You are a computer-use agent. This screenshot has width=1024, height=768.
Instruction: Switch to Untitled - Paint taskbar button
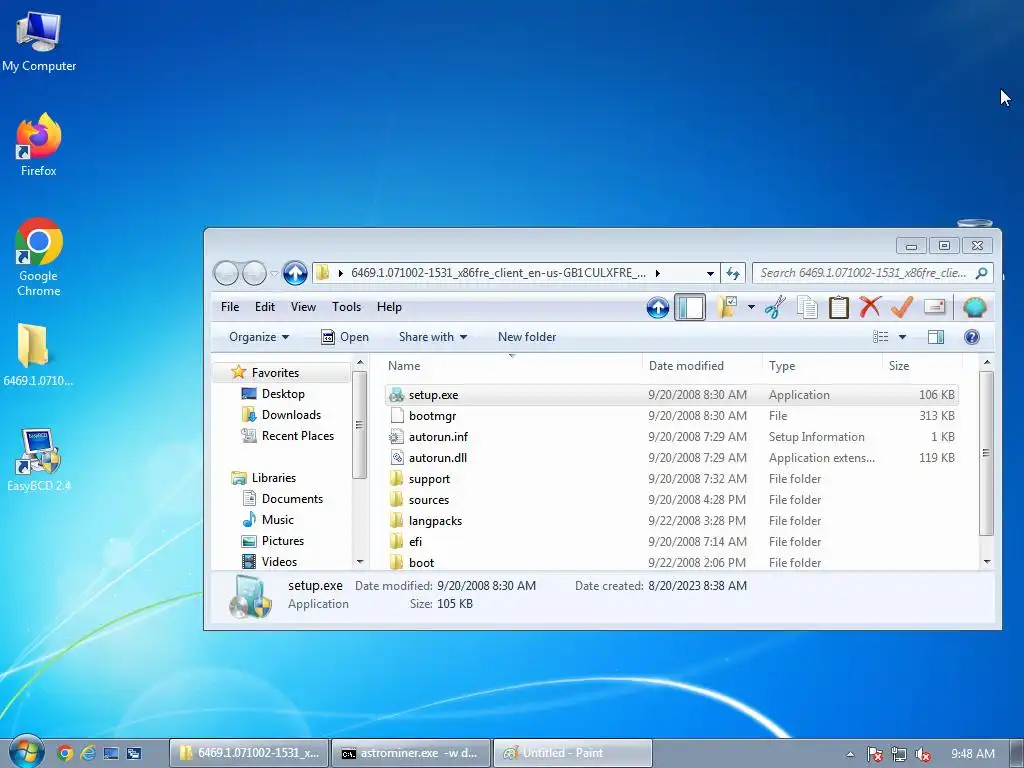[572, 753]
